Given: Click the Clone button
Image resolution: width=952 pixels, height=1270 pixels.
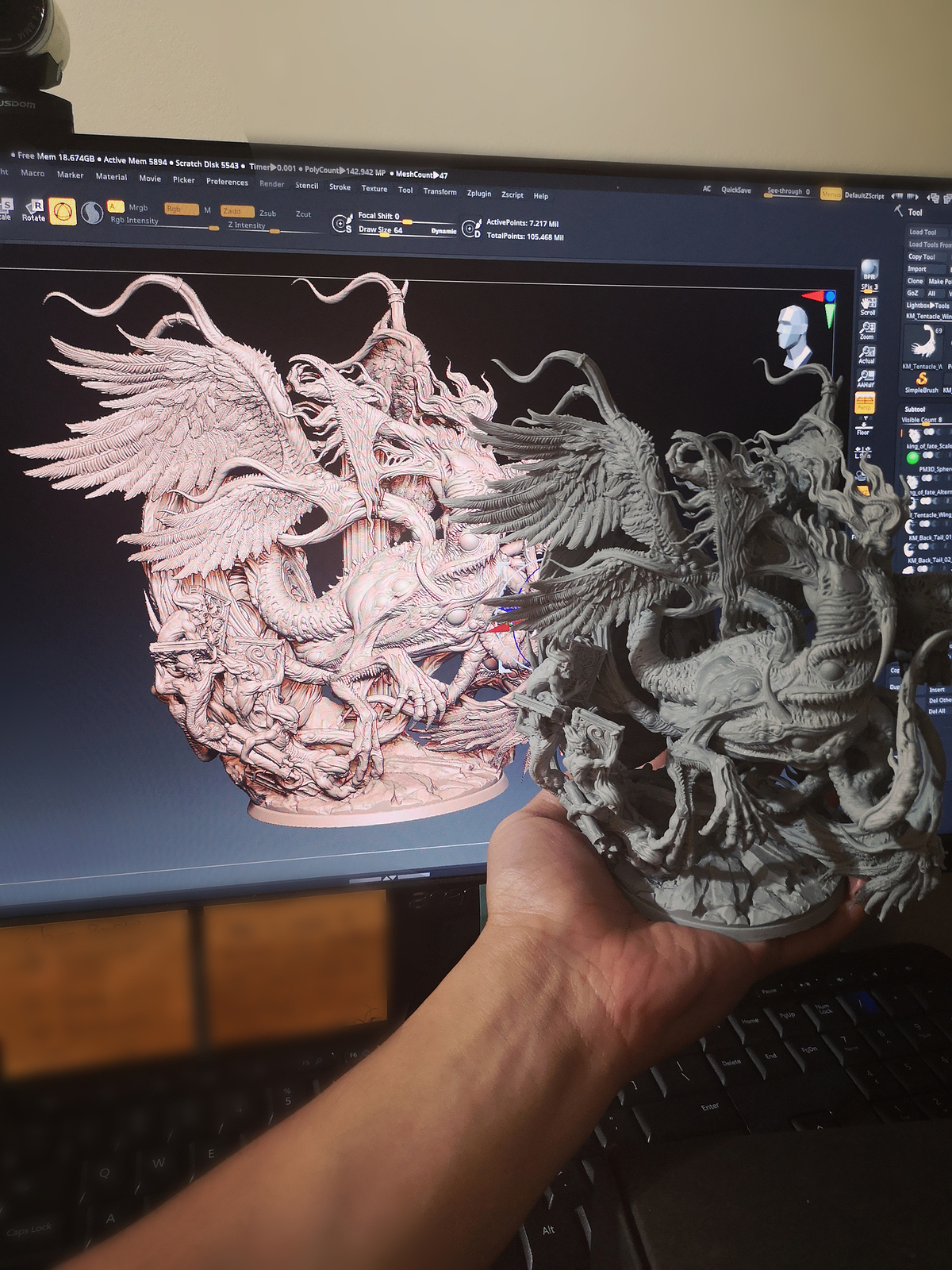Looking at the screenshot, I should [x=916, y=281].
